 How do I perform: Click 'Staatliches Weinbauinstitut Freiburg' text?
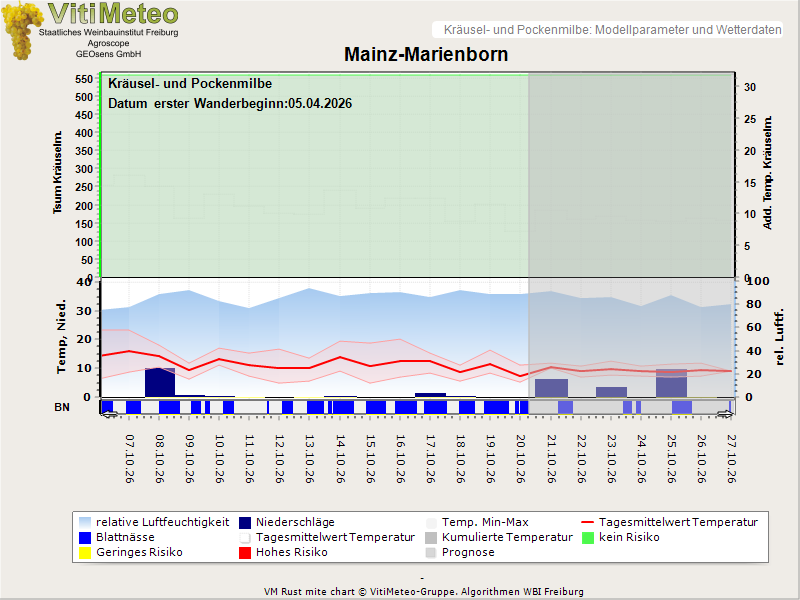(x=109, y=32)
